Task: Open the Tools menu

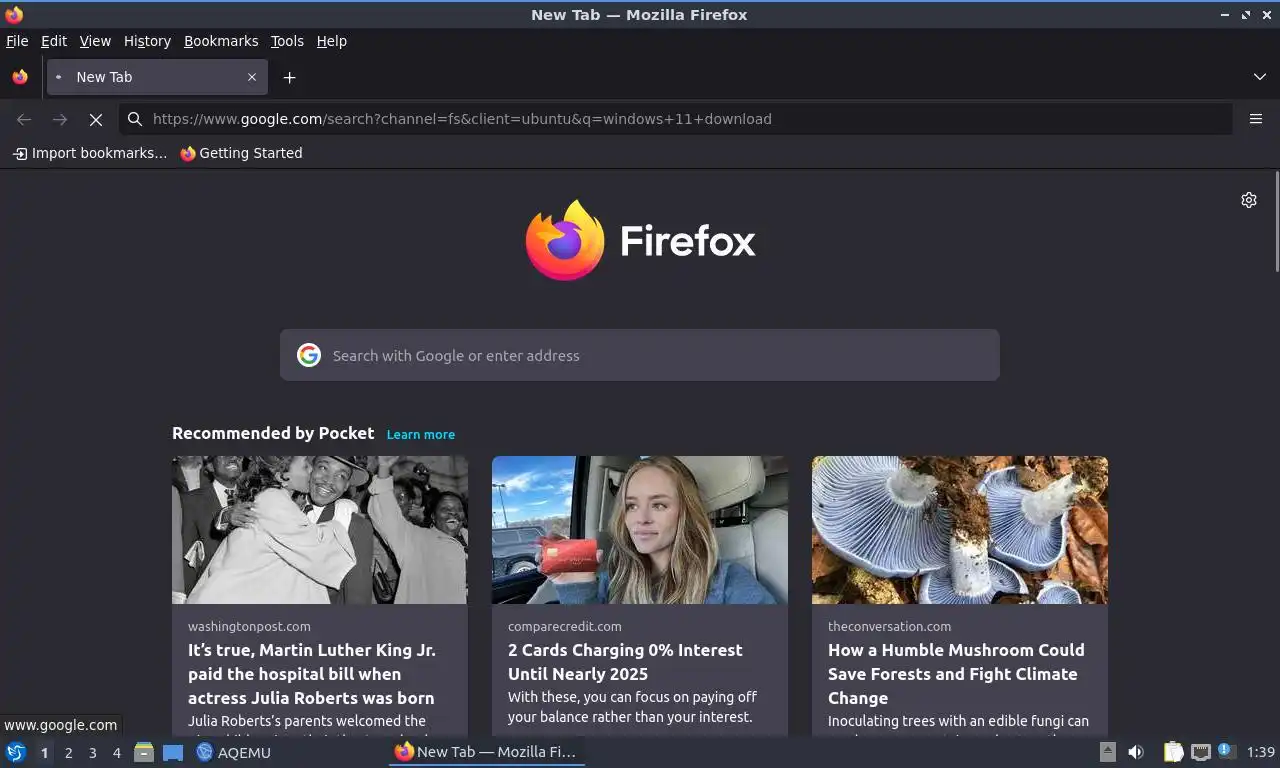Action: (287, 41)
